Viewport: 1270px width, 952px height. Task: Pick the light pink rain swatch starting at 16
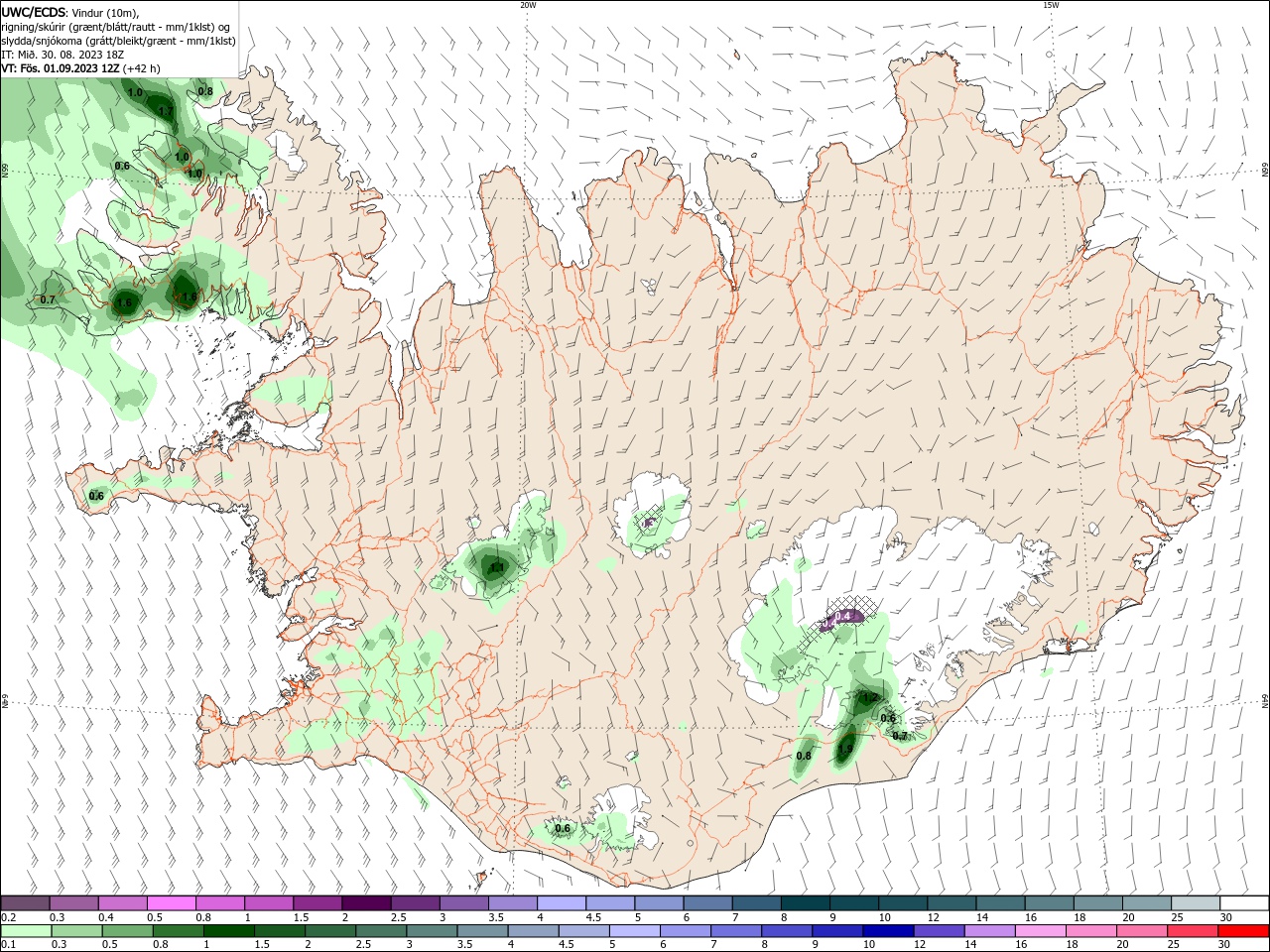click(x=1042, y=931)
